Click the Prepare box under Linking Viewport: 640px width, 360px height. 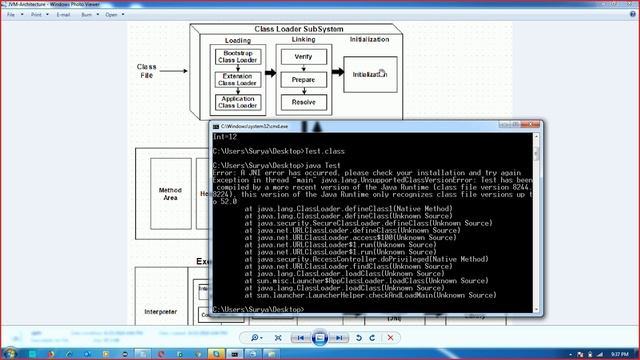[x=304, y=80]
